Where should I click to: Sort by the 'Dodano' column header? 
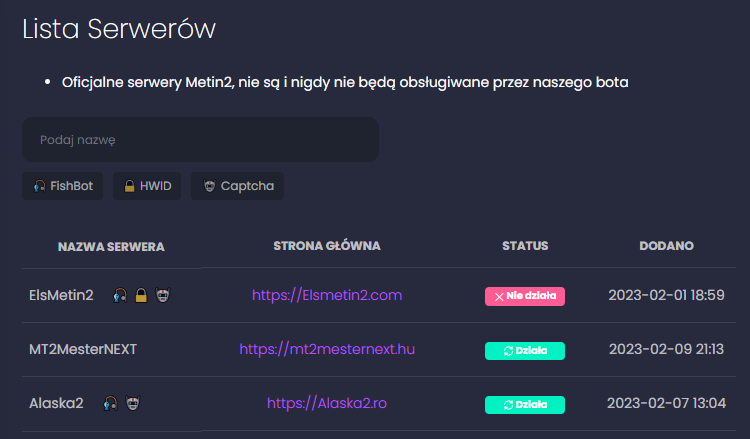pyautogui.click(x=666, y=246)
